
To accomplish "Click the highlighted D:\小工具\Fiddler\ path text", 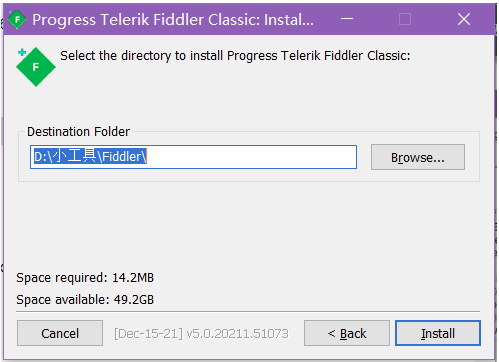I will coord(90,156).
